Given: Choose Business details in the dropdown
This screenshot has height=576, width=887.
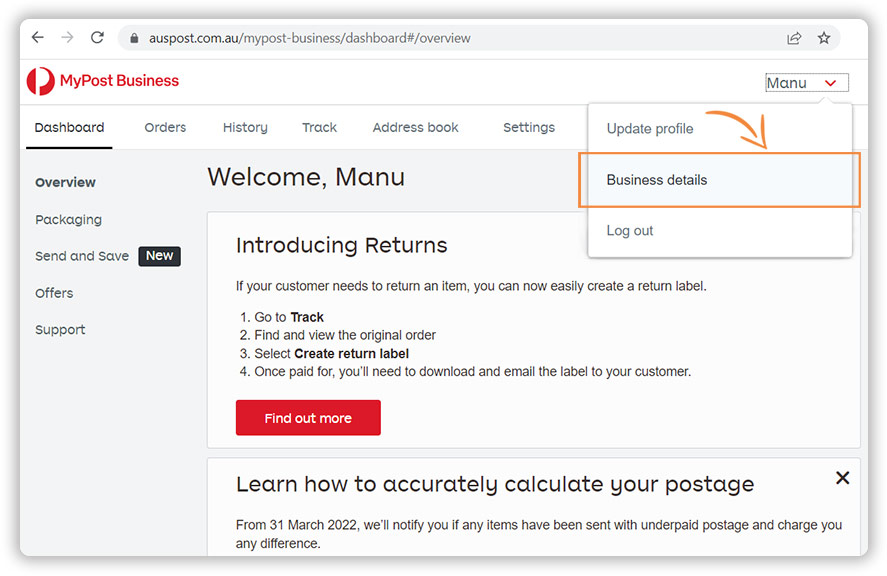Looking at the screenshot, I should tap(719, 180).
